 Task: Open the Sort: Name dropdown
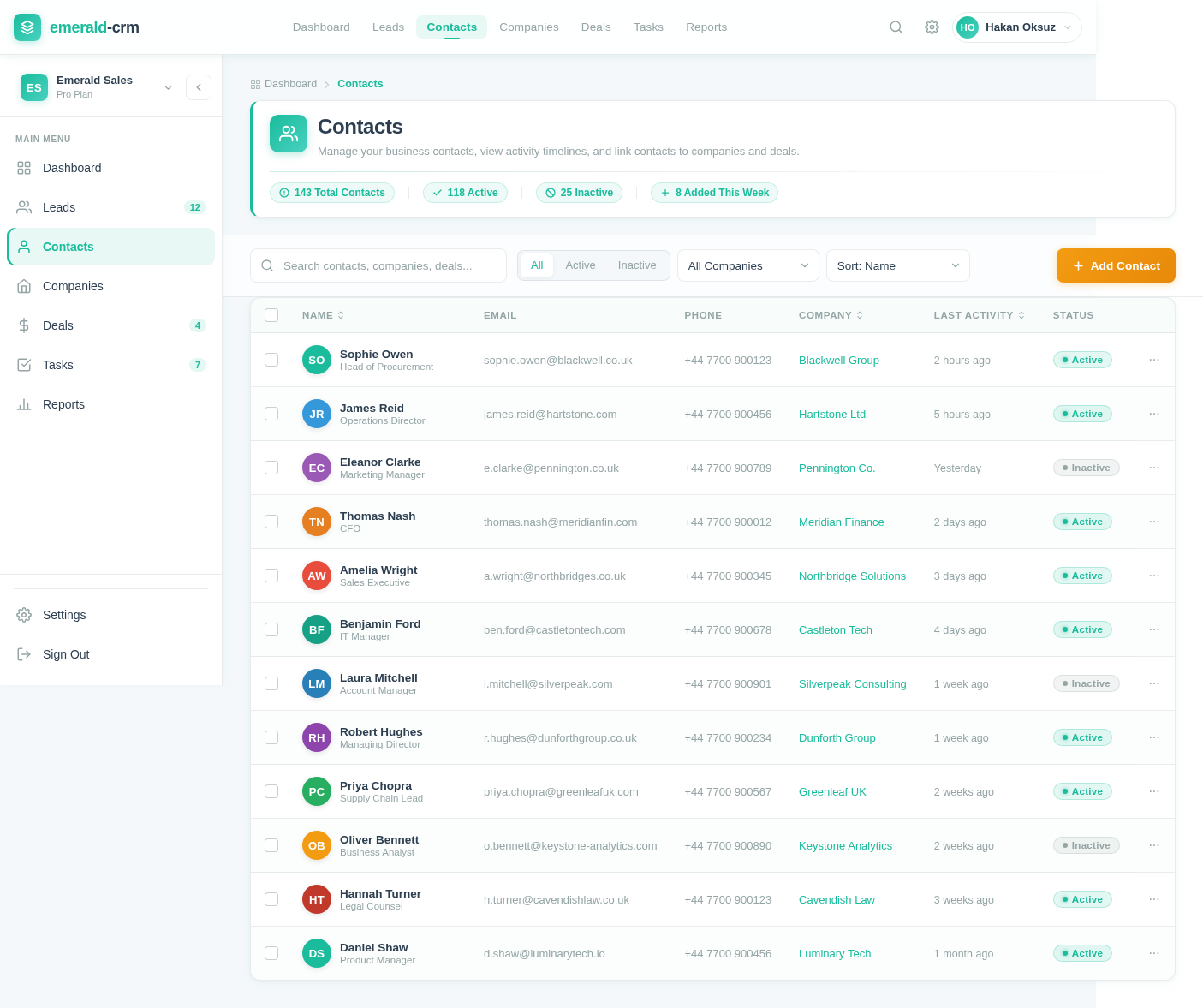point(897,265)
